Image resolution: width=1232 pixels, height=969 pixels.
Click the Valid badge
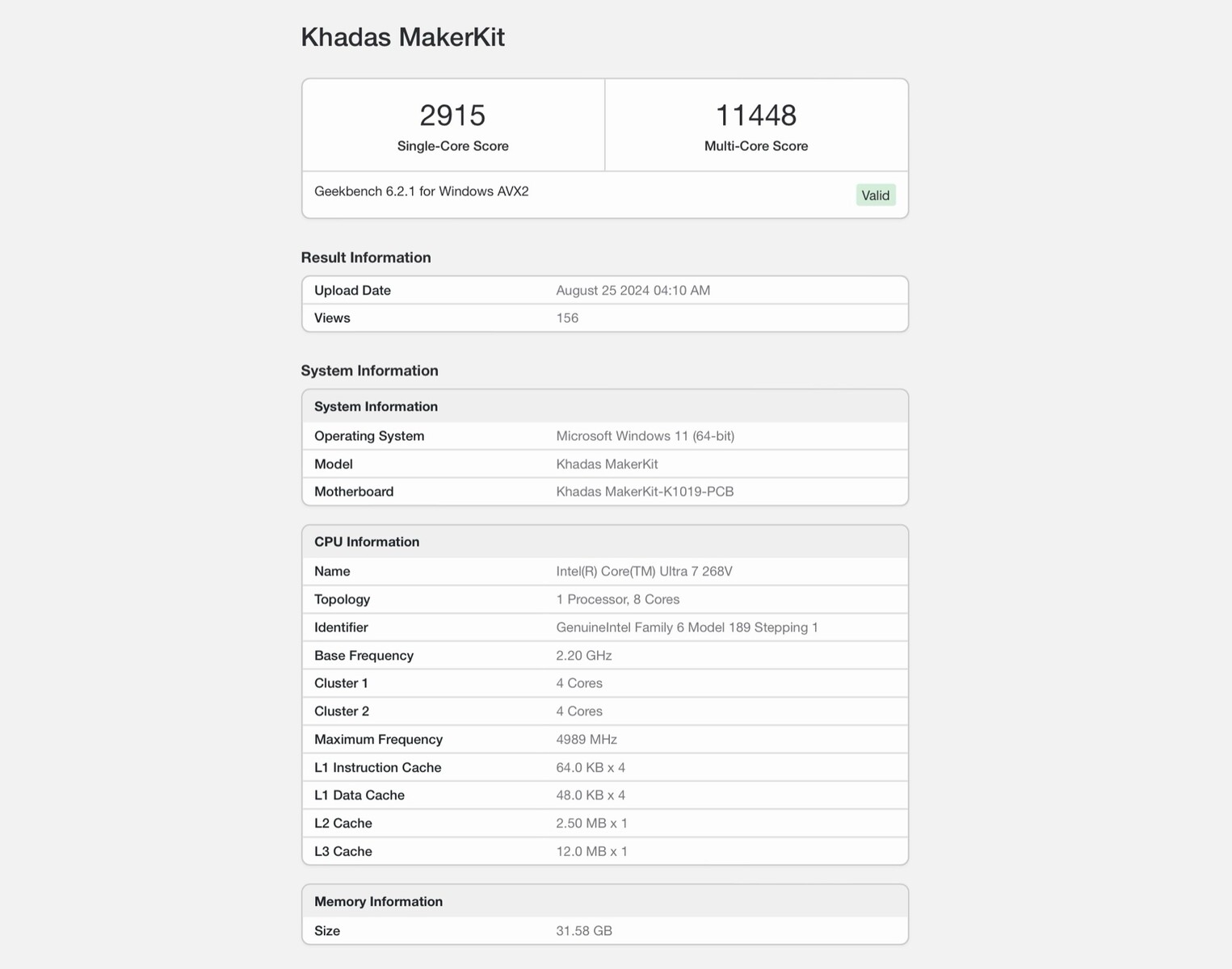[x=875, y=195]
